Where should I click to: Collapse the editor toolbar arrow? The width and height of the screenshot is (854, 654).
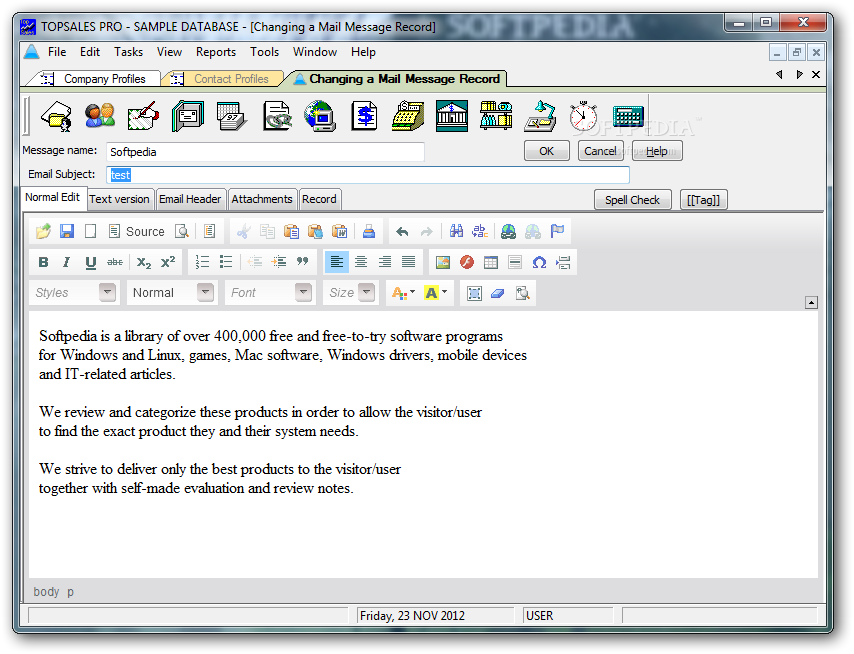[811, 303]
